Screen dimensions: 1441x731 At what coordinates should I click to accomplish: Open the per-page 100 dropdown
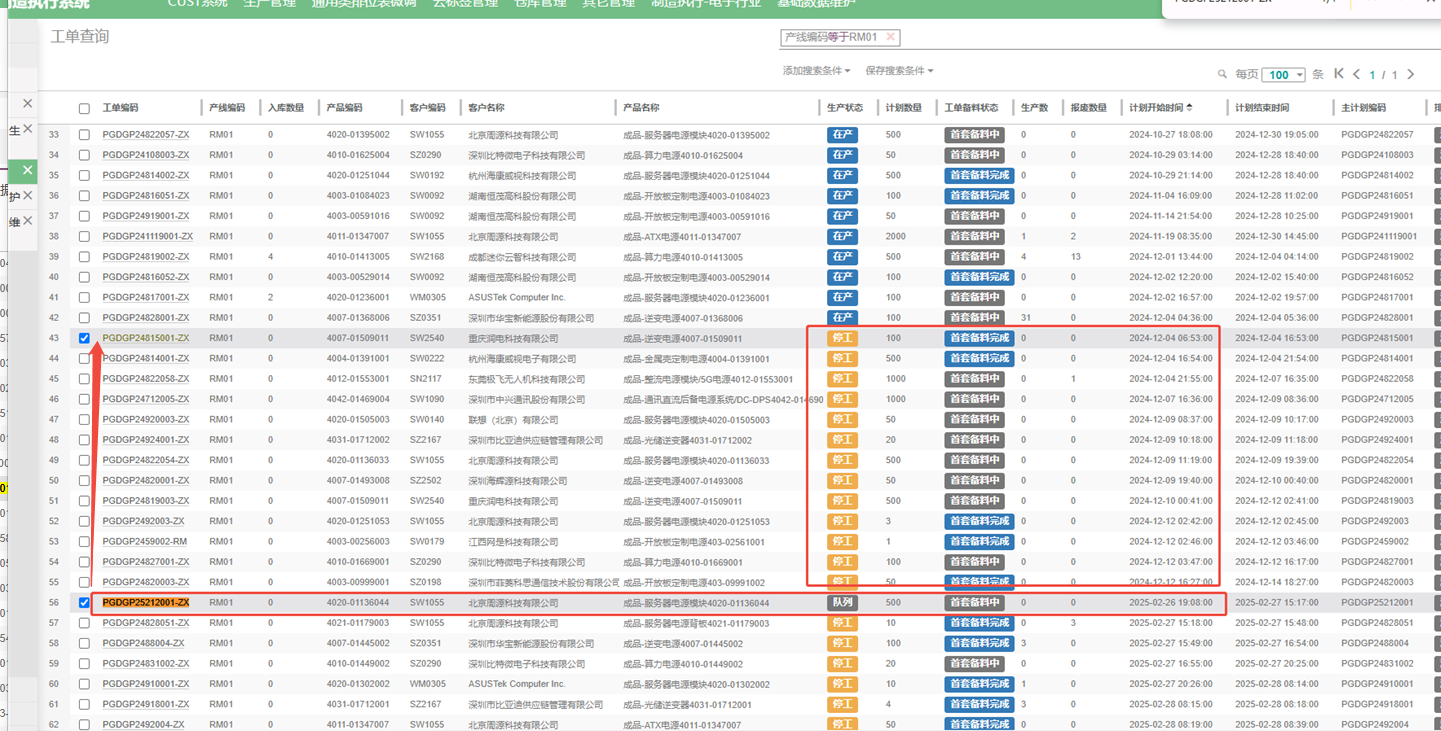(1283, 75)
